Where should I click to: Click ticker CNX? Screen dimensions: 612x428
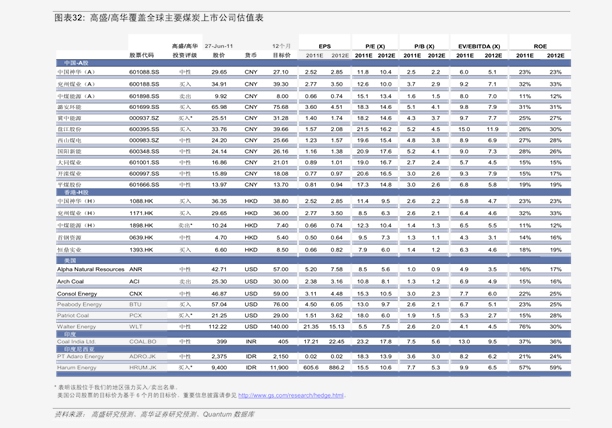[x=136, y=294]
